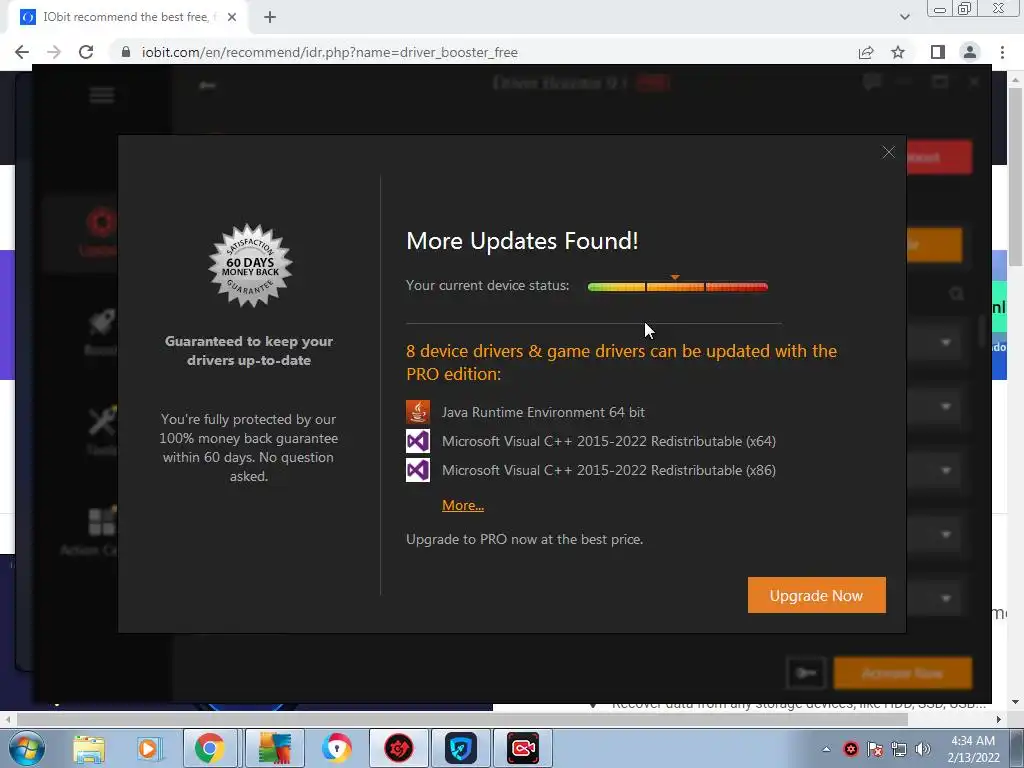
Task: Open AVG antivirus from the taskbar
Action: click(275, 748)
